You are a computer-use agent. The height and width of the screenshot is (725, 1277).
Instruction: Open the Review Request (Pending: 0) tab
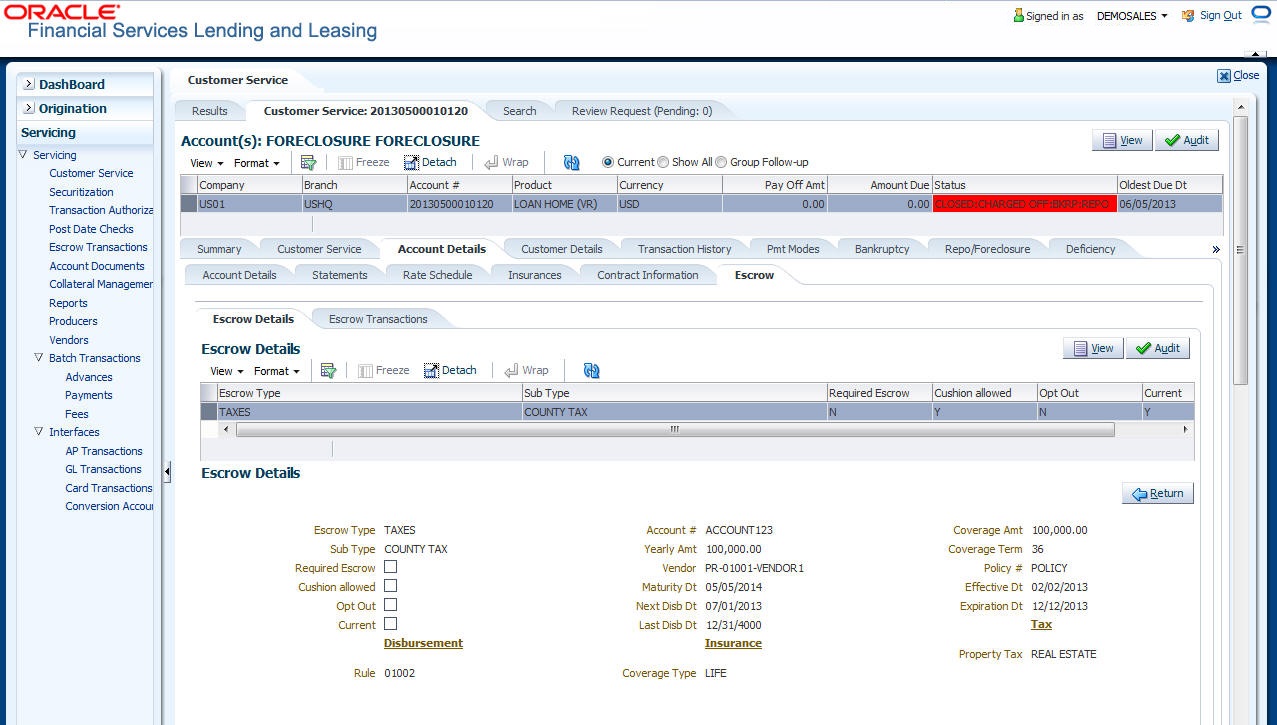(x=642, y=111)
